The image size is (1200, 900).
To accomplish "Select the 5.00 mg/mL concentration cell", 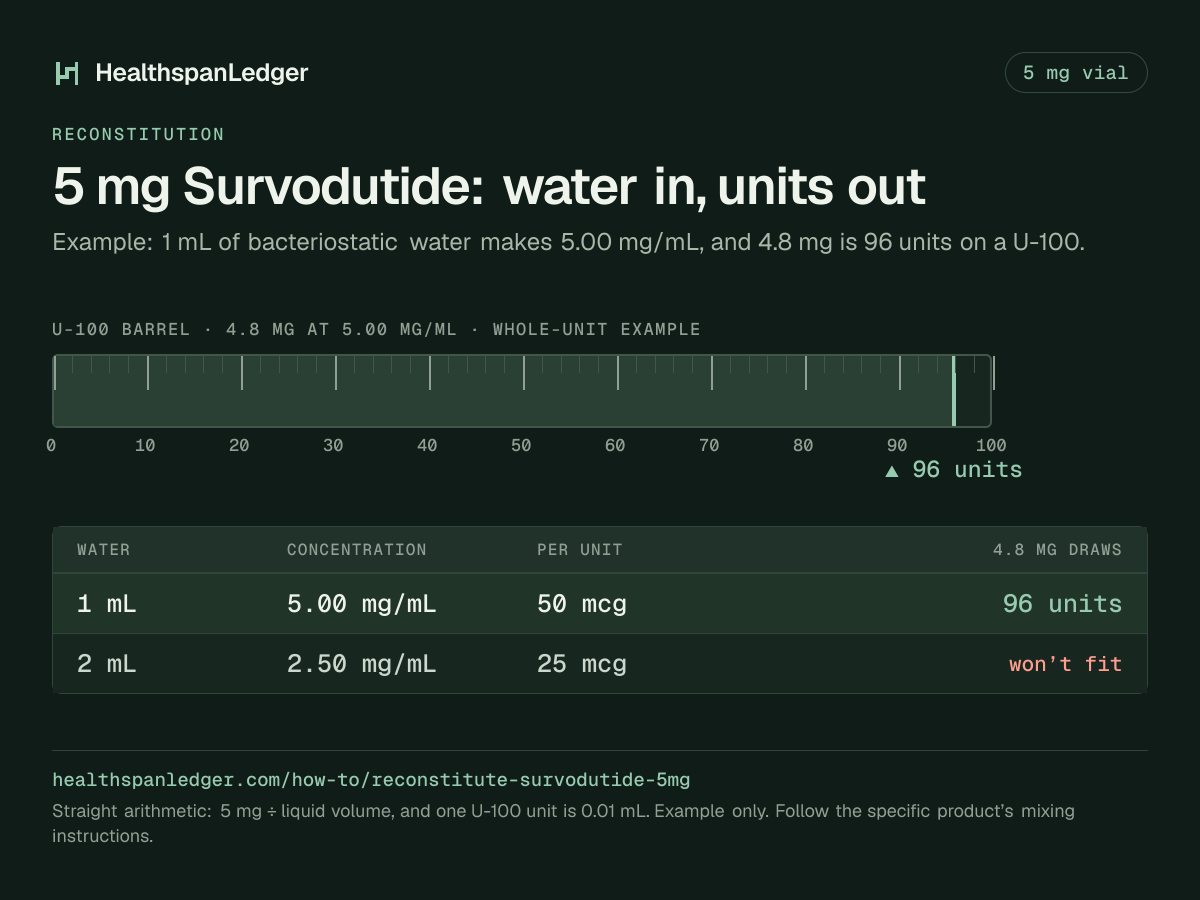I will click(362, 604).
